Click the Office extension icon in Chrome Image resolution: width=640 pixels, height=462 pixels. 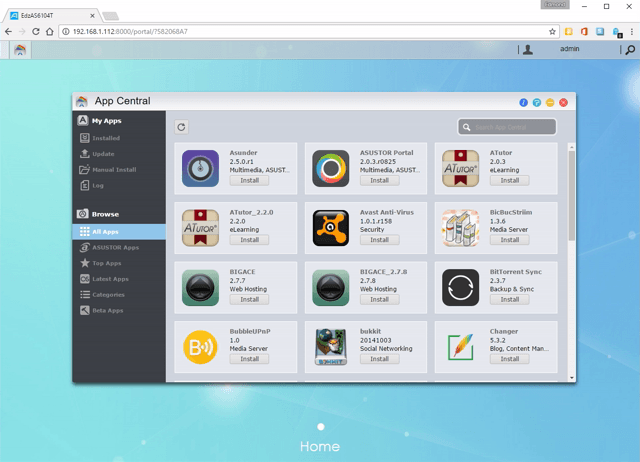point(584,31)
